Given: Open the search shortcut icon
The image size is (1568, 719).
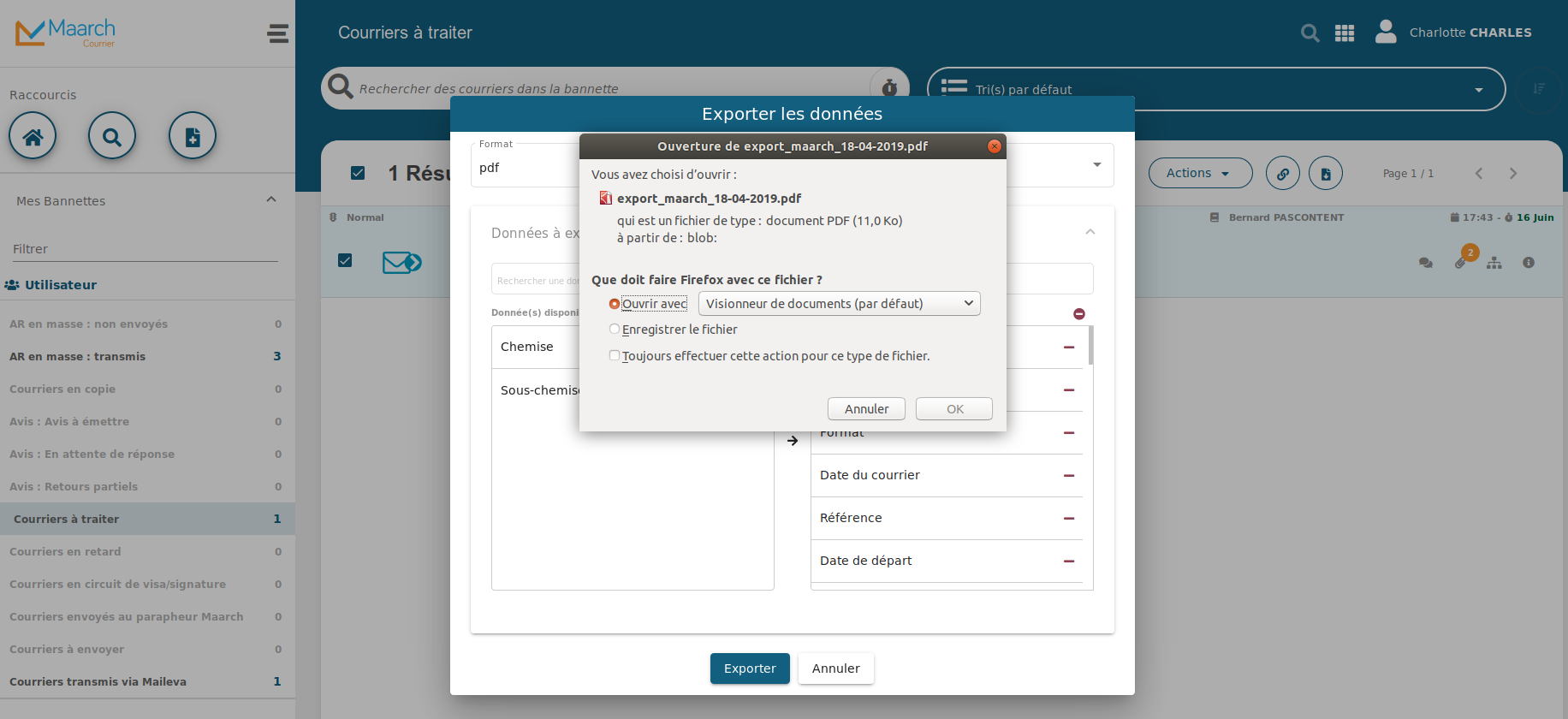Looking at the screenshot, I should click(112, 136).
